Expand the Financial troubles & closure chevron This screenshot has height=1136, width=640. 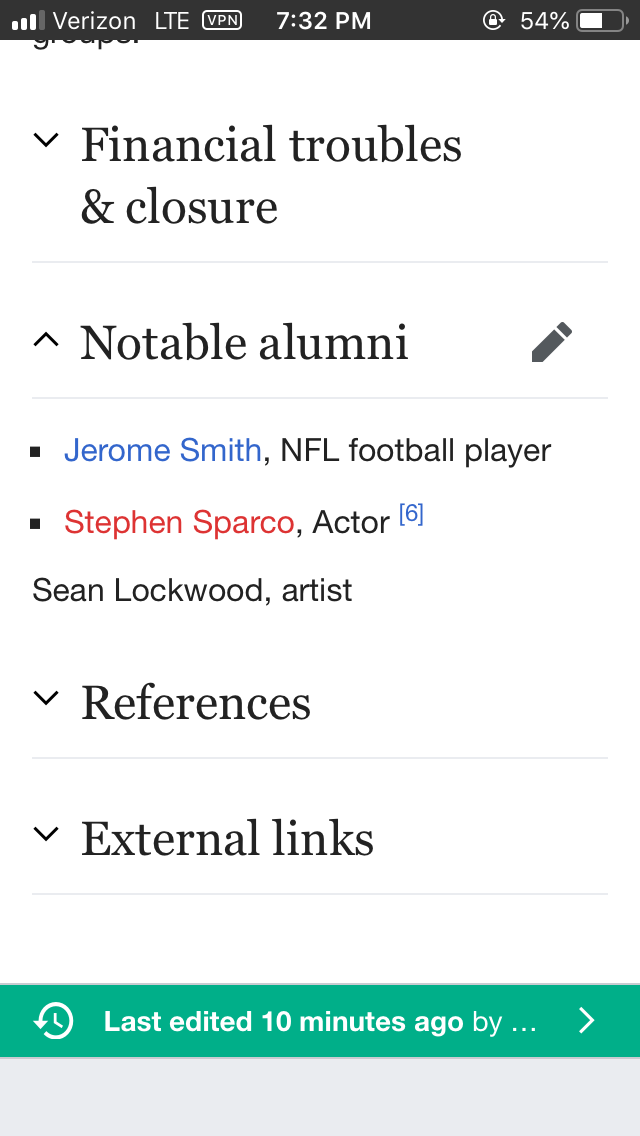coord(46,139)
